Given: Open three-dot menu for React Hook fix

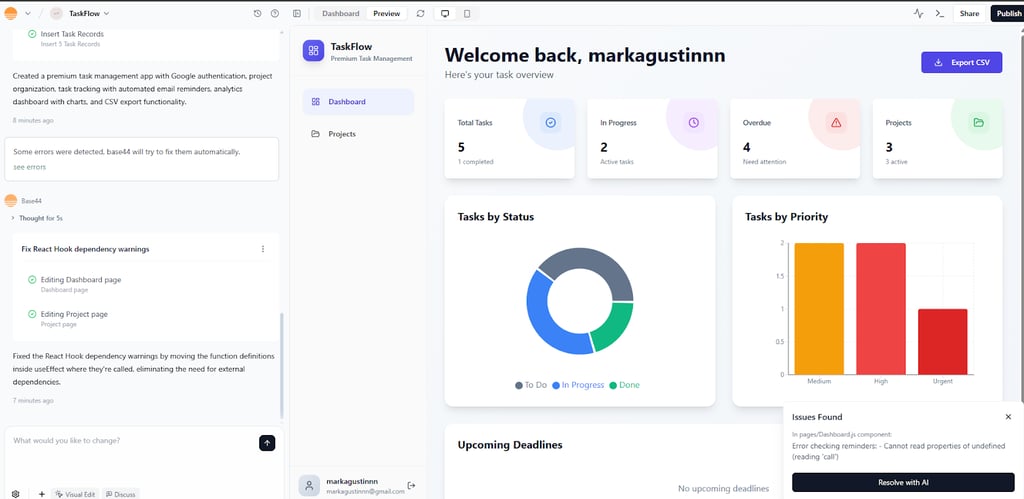Looking at the screenshot, I should 263,249.
